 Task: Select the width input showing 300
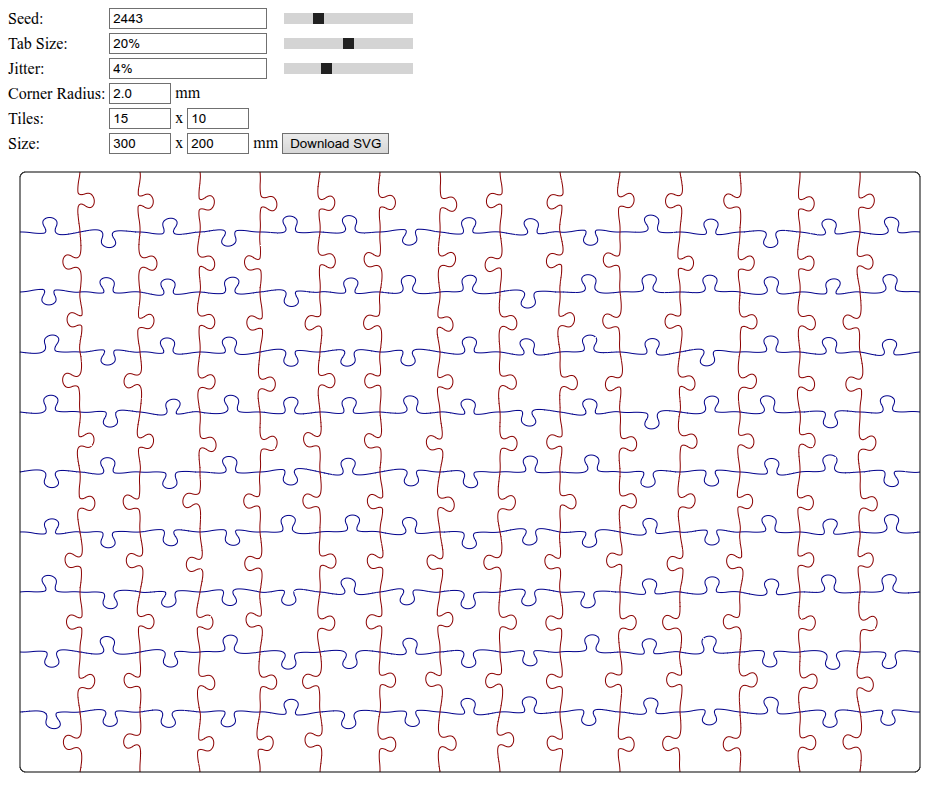click(139, 143)
